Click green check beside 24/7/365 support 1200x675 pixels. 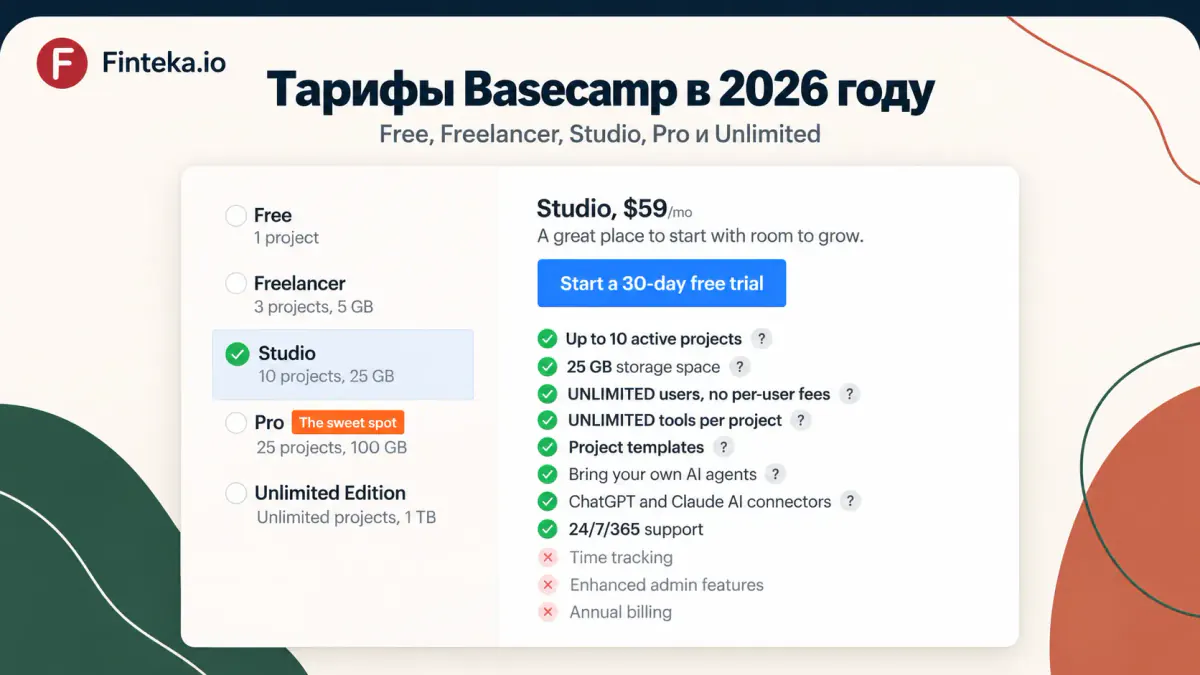coord(547,529)
